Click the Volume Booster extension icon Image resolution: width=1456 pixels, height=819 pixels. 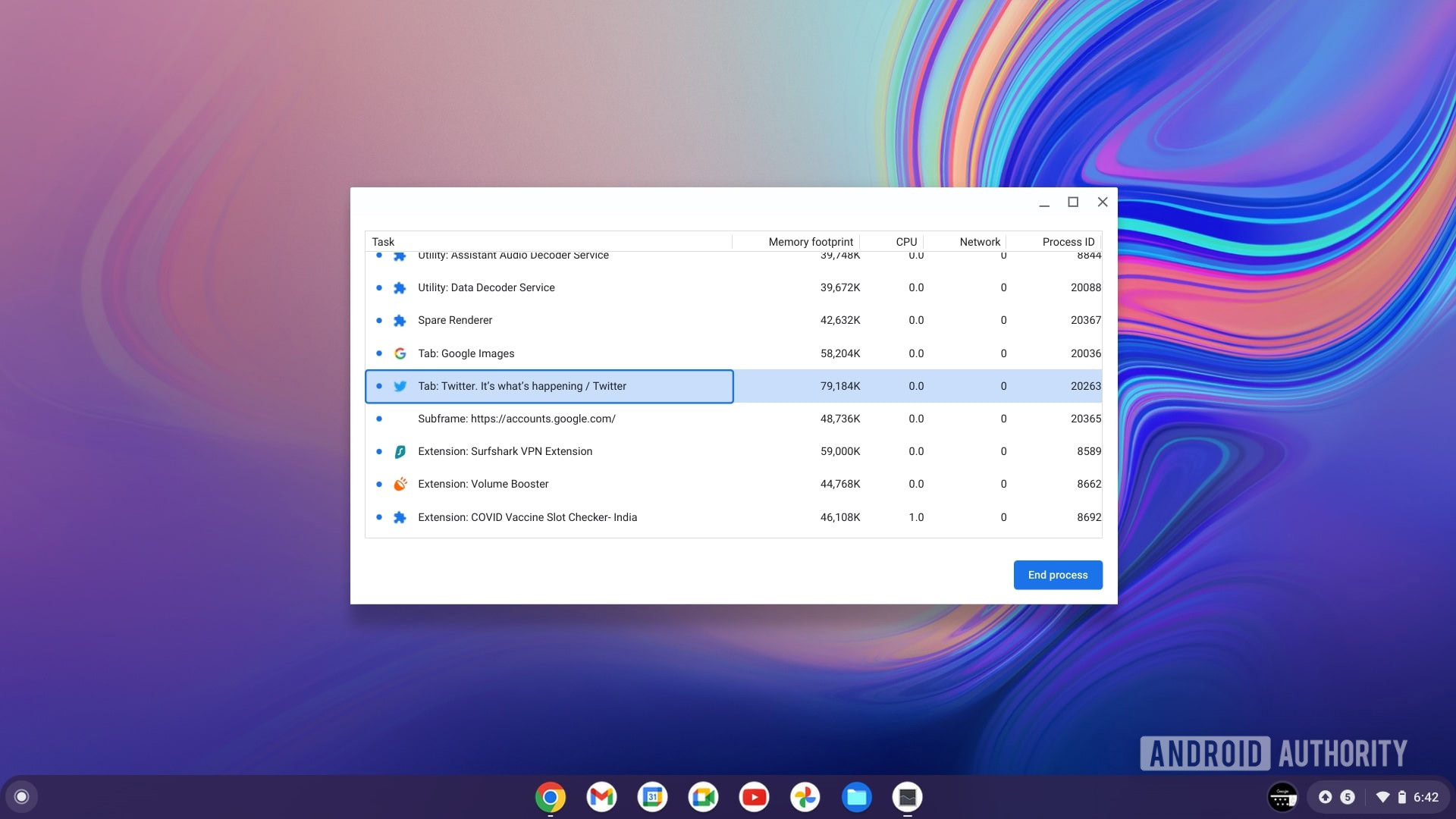(x=400, y=484)
